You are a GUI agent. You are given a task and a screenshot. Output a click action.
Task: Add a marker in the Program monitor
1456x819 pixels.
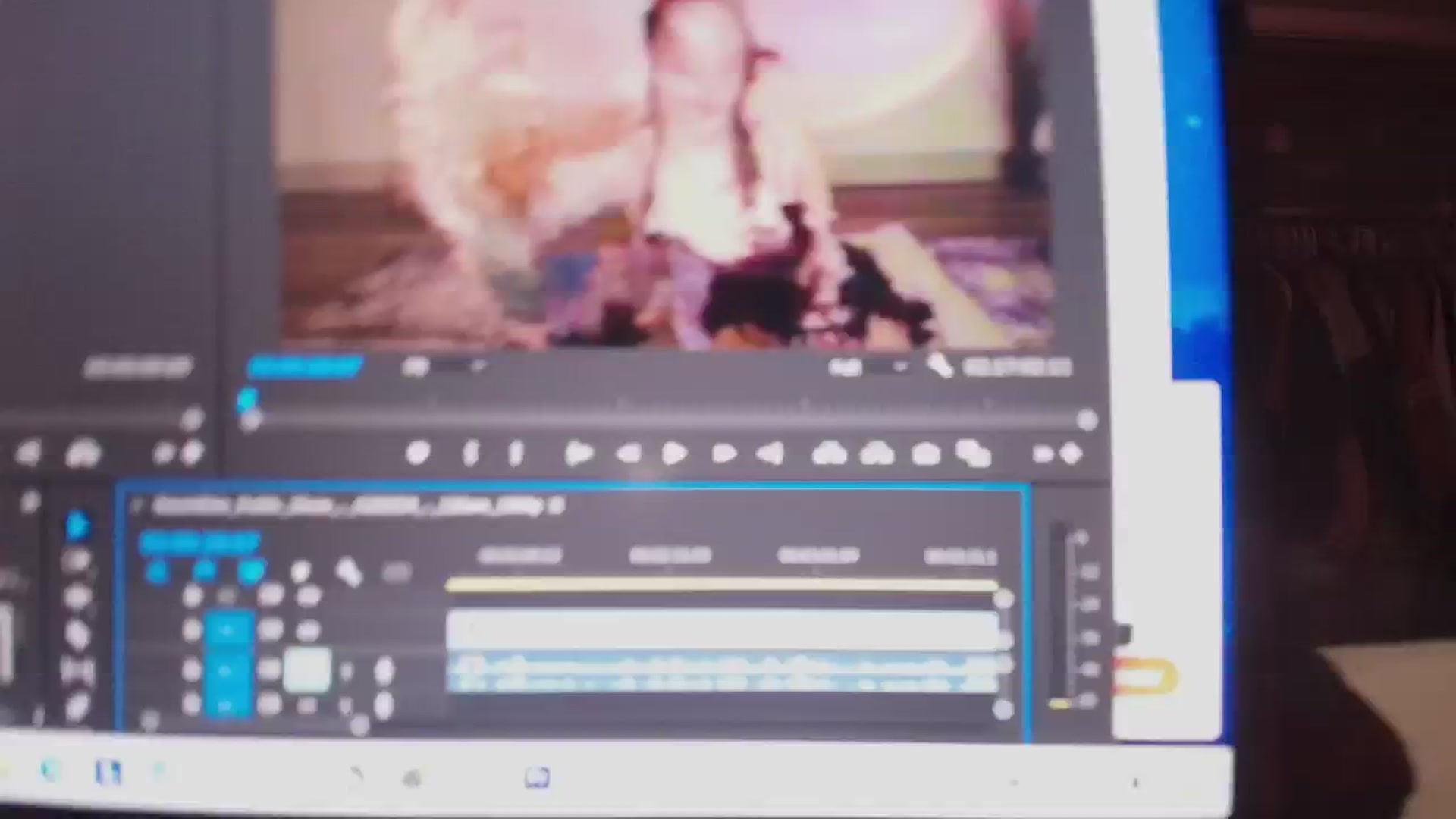click(418, 453)
